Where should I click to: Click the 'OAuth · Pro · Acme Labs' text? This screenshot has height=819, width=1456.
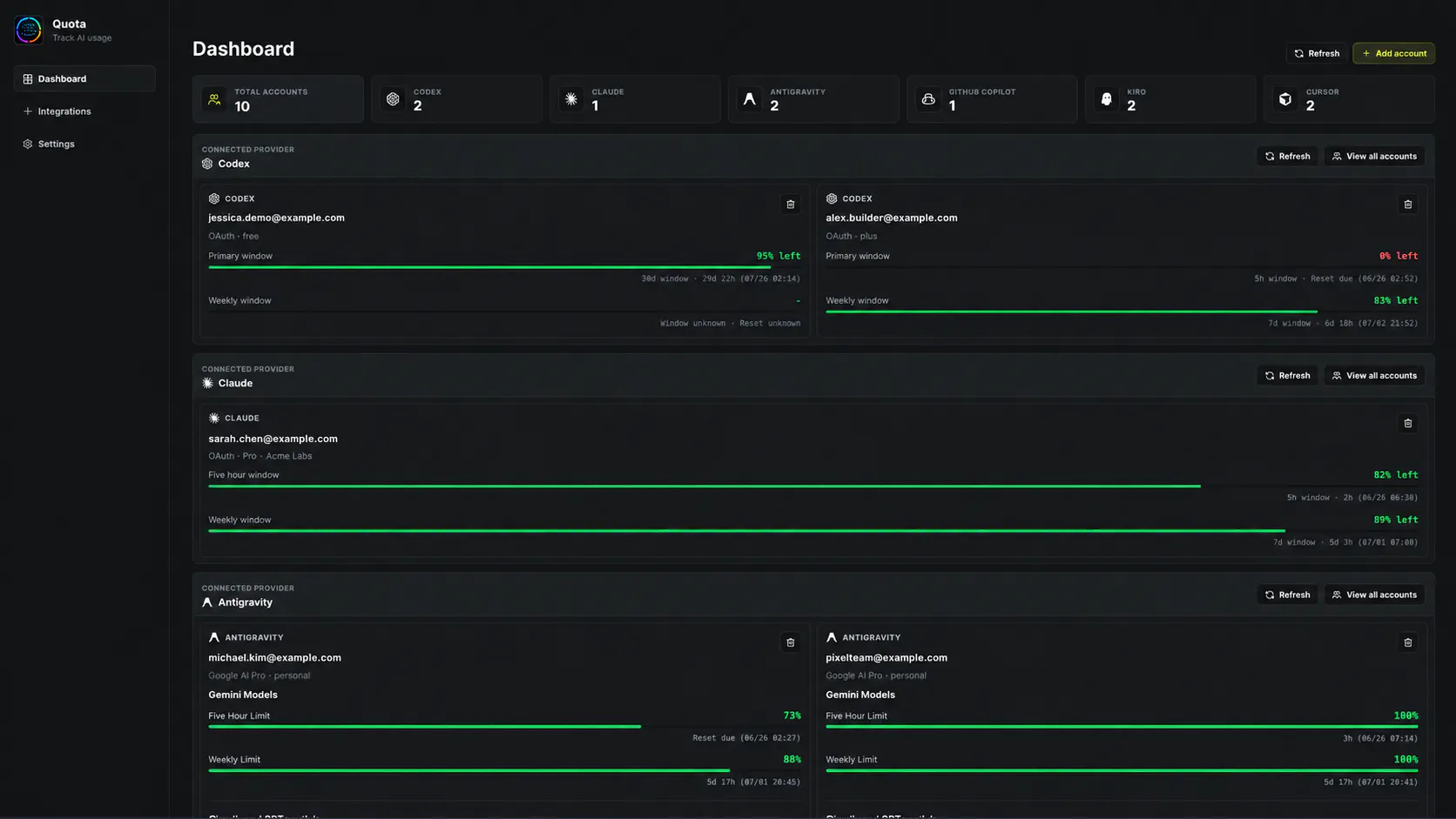(x=260, y=456)
